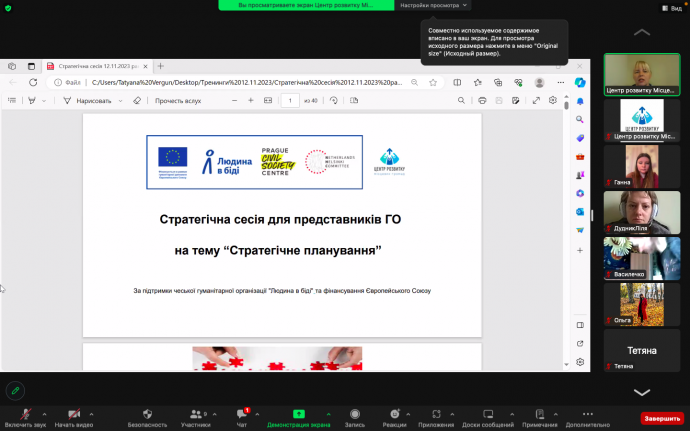Open the Реакции reactions icon
The width and height of the screenshot is (690, 431).
tap(395, 415)
